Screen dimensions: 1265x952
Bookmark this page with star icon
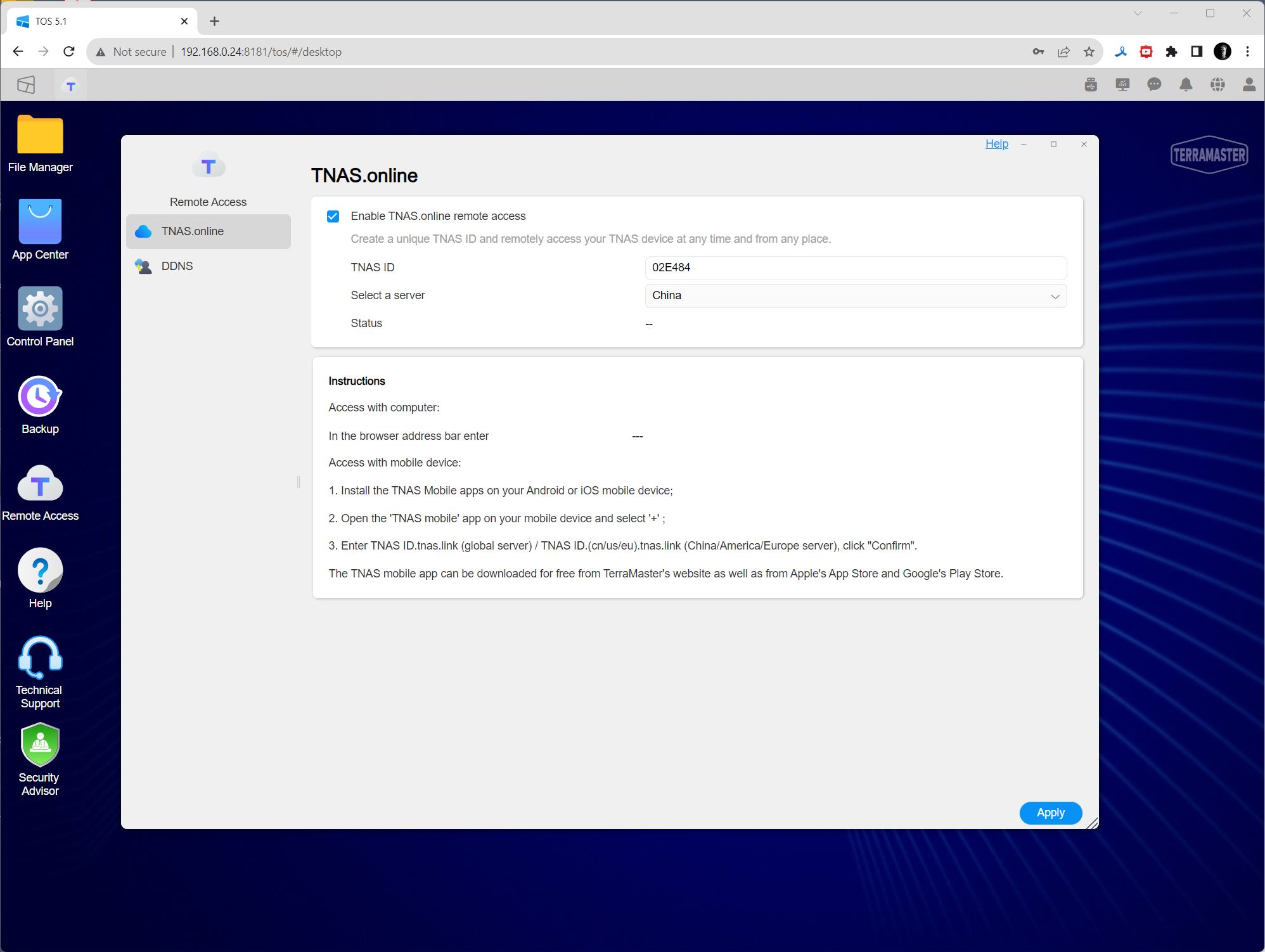[1089, 52]
